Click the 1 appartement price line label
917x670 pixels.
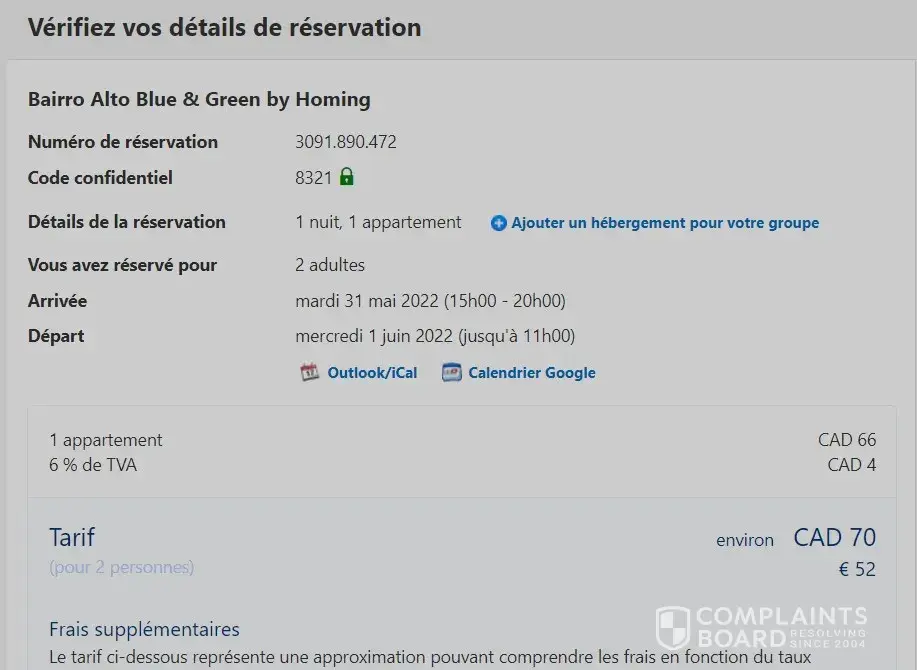pos(106,440)
